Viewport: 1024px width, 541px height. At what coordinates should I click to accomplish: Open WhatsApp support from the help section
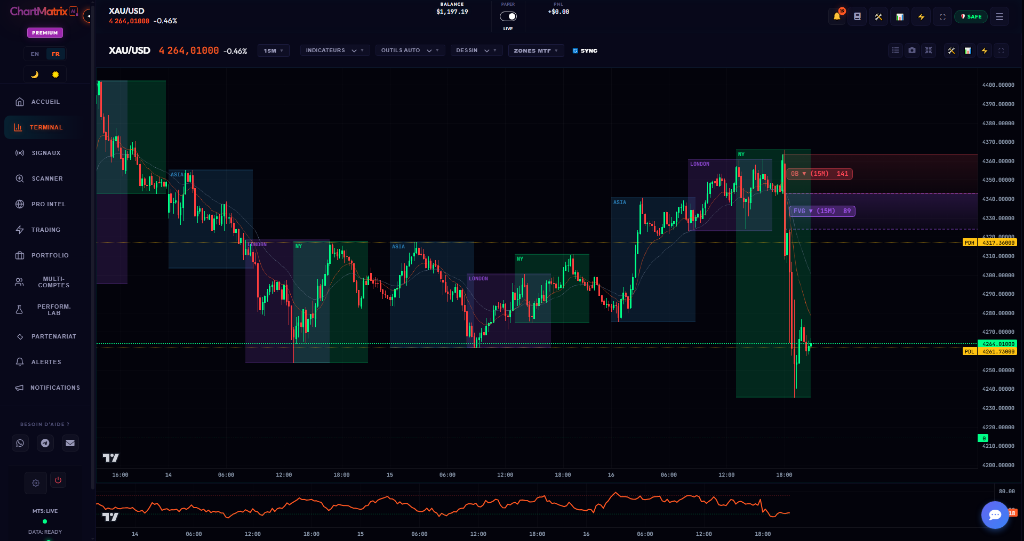pyautogui.click(x=20, y=443)
